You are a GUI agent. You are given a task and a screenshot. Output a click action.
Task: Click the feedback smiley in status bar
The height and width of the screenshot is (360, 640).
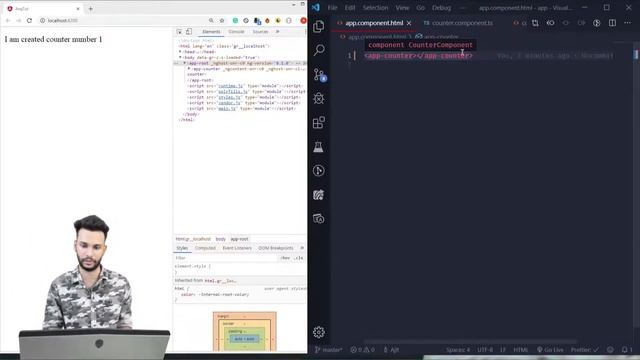coord(610,350)
